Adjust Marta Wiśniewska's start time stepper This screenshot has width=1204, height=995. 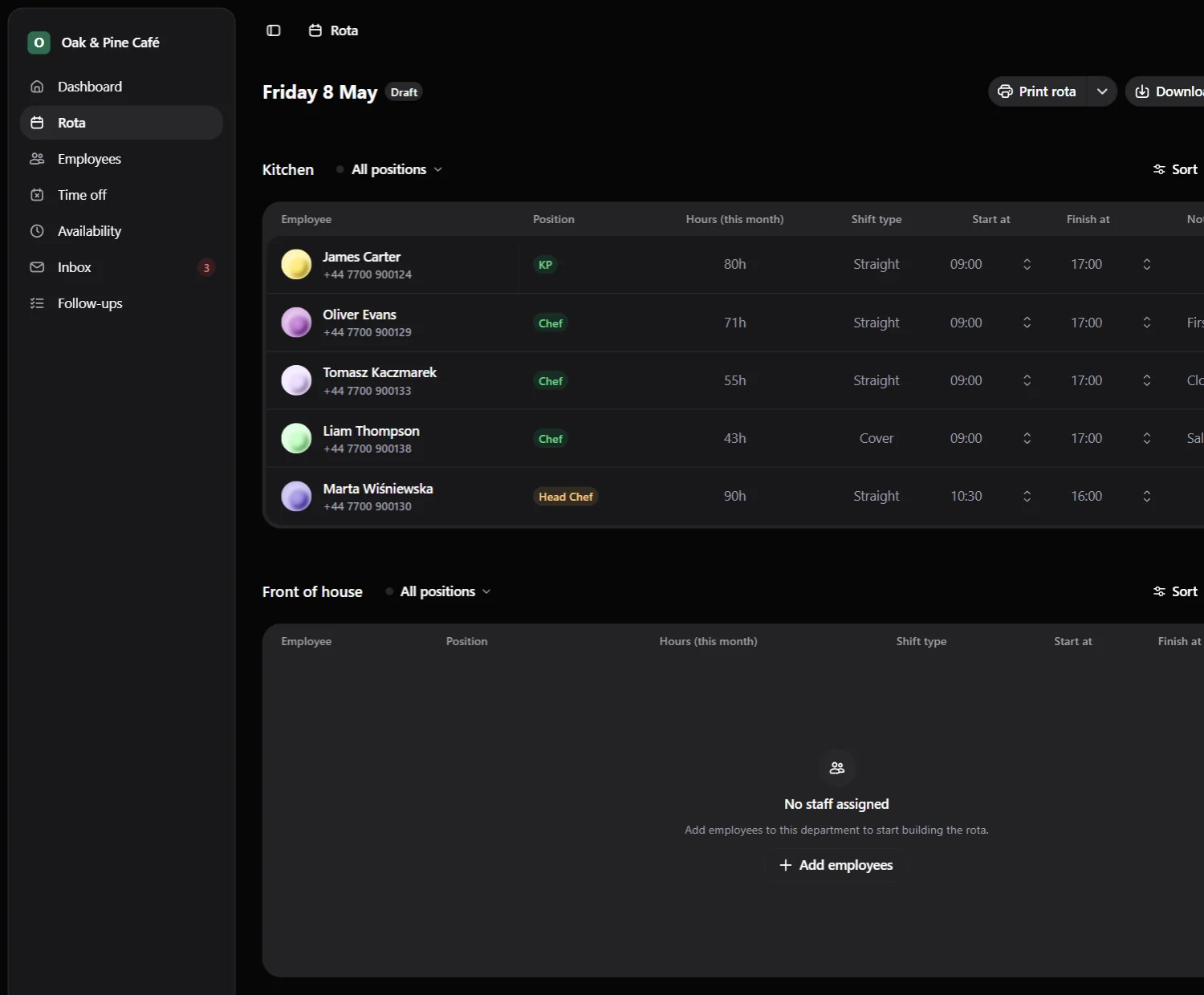coord(1027,496)
